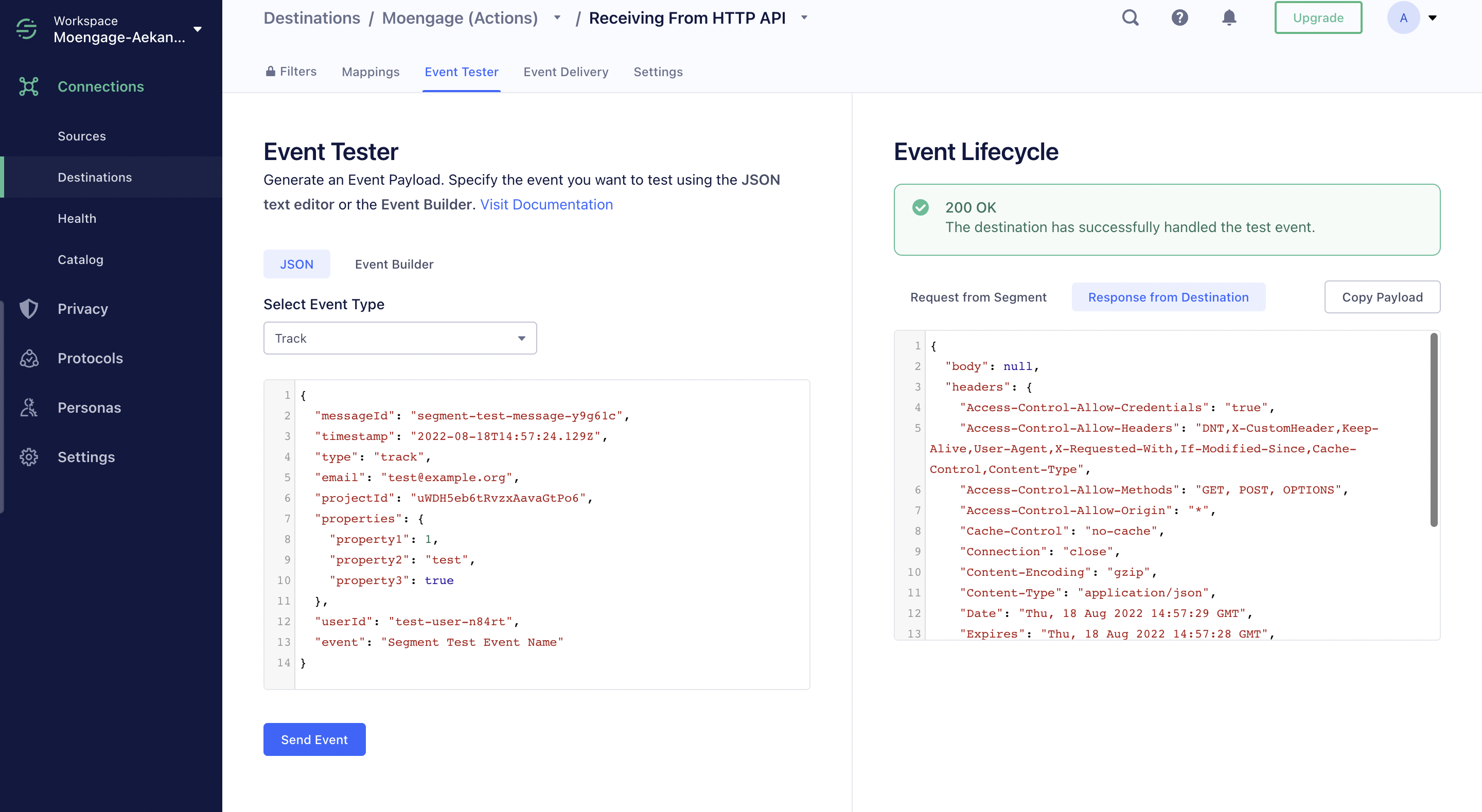Click the Copy Payload button
The height and width of the screenshot is (812, 1482).
(x=1382, y=296)
